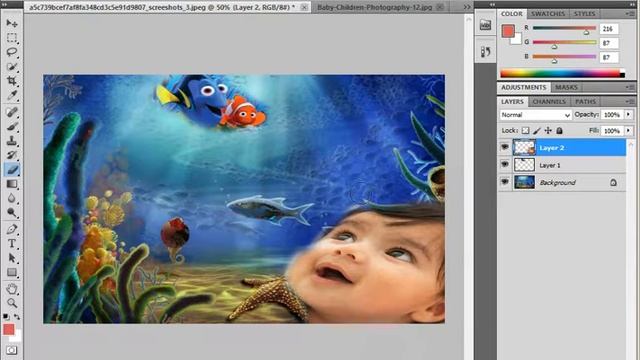Open the Opacity slider arrow

628,115
